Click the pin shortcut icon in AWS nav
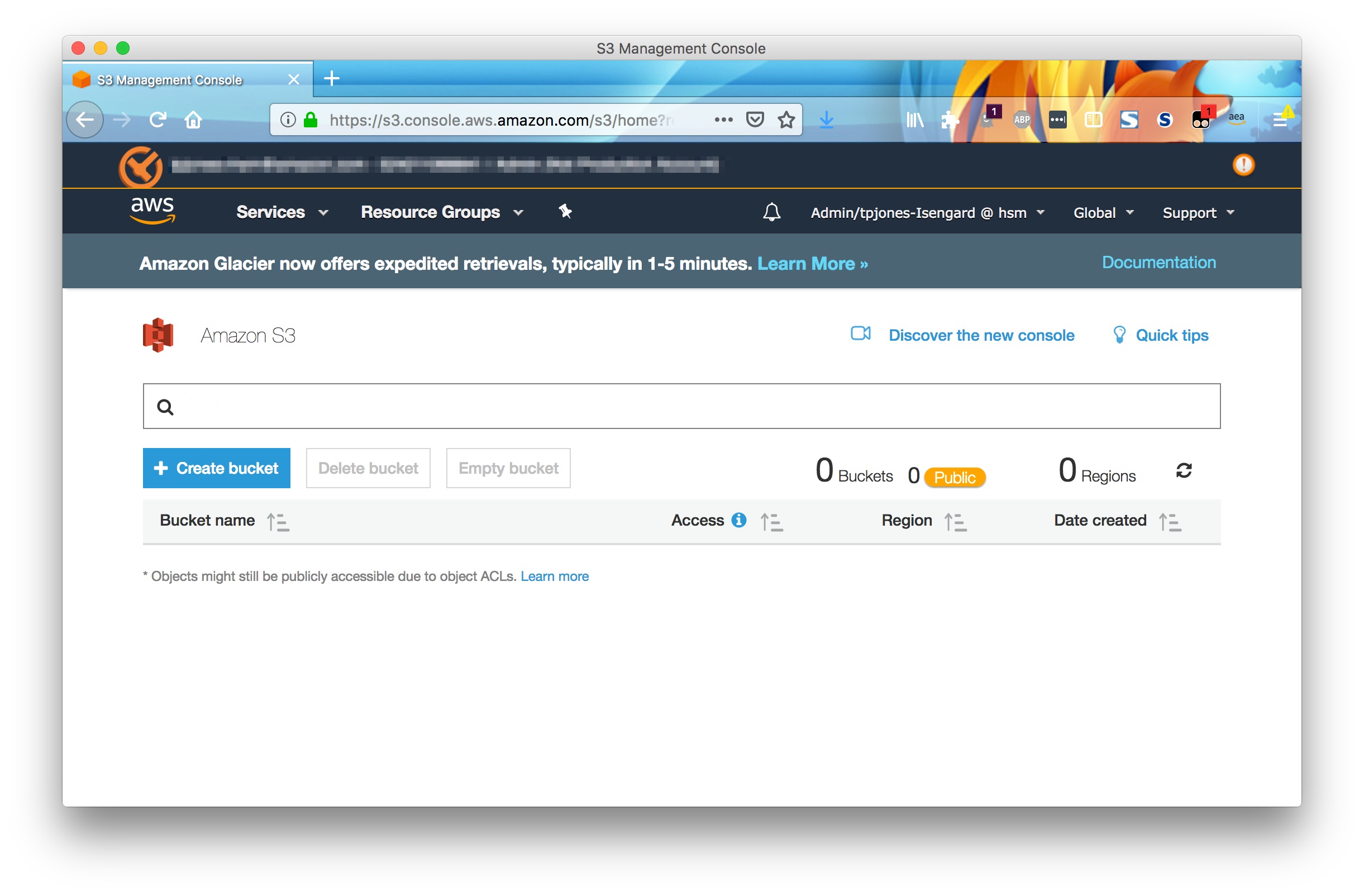The image size is (1364, 896). tap(566, 212)
